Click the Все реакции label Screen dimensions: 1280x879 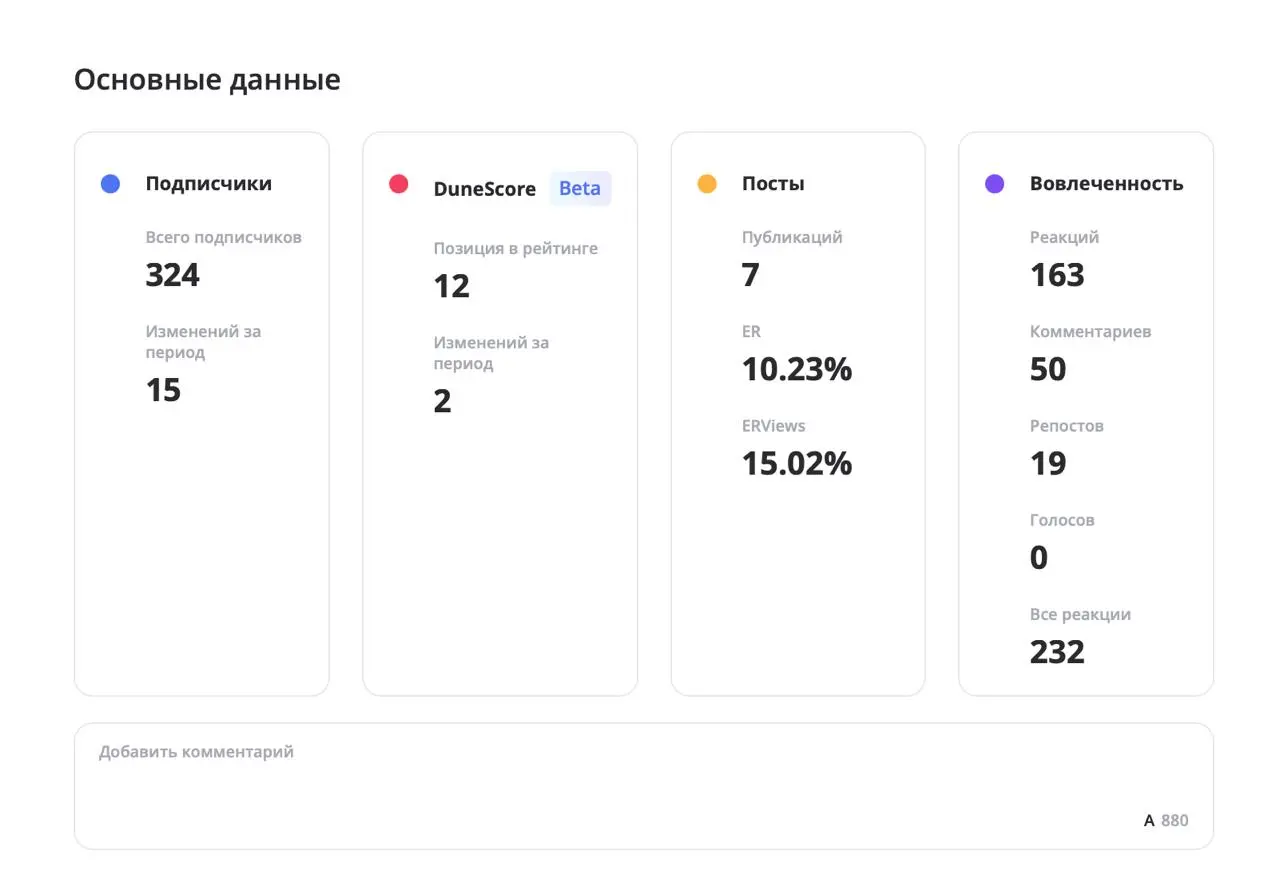coord(1080,614)
